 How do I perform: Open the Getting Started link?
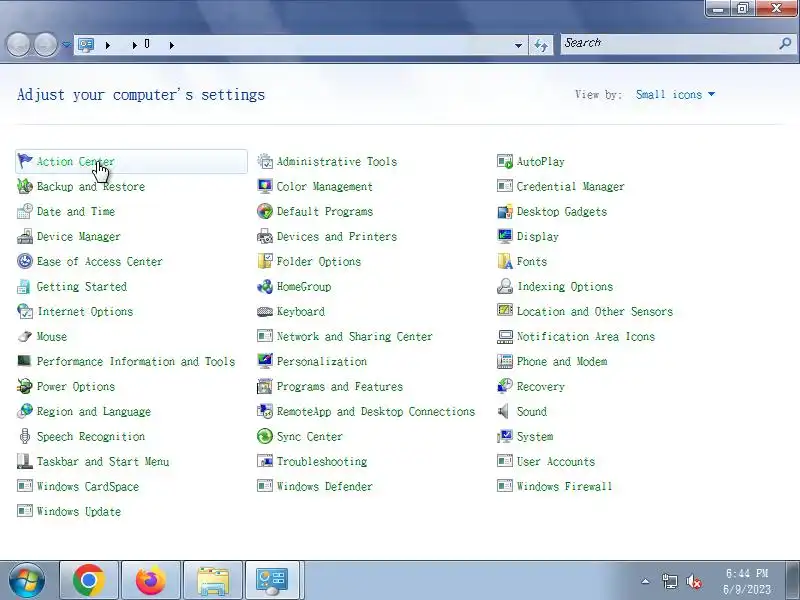(82, 287)
